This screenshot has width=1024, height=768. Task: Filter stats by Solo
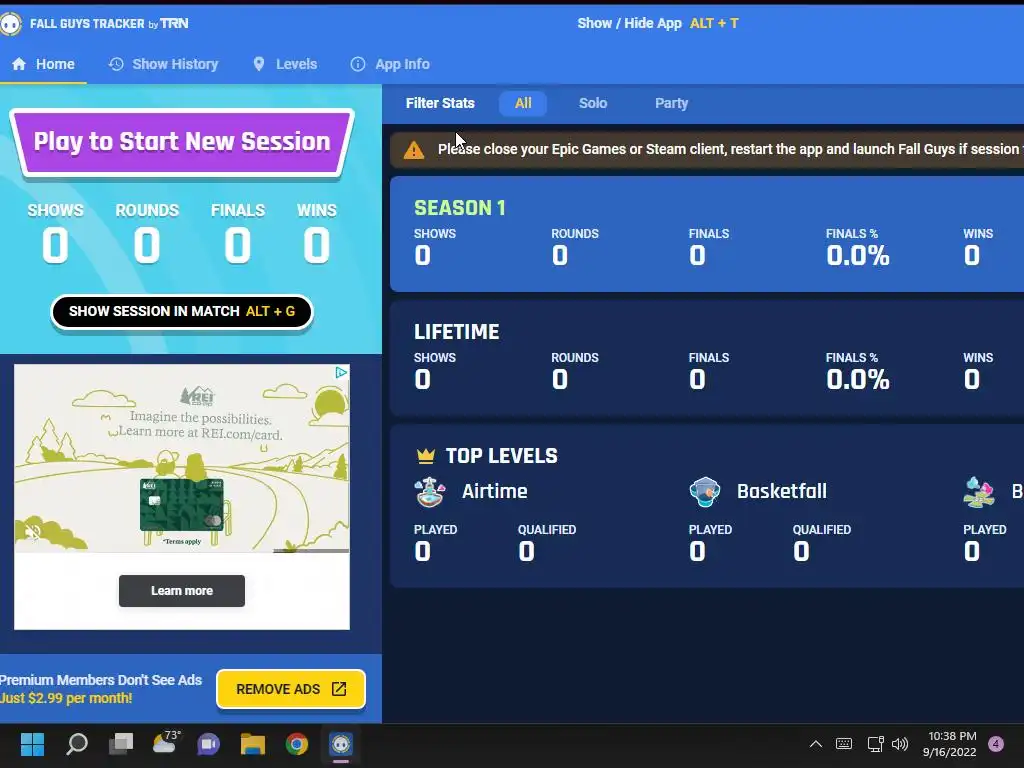593,103
